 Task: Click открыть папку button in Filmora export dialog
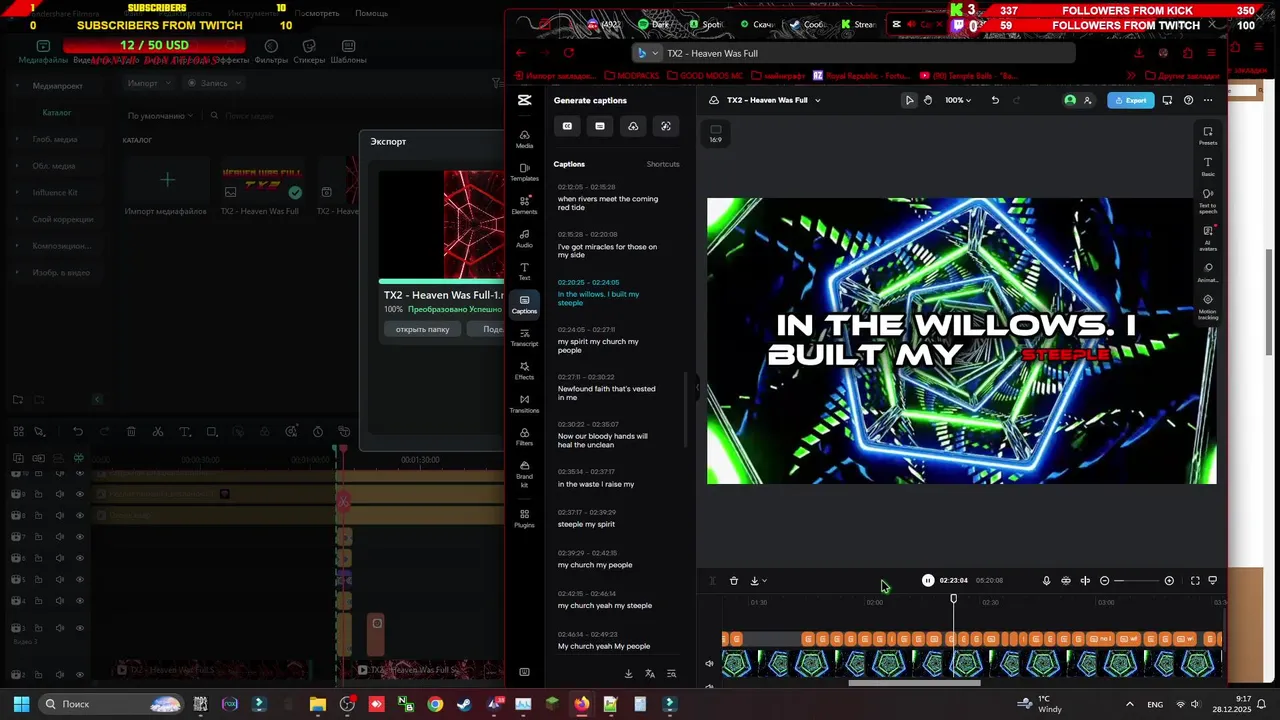[422, 329]
